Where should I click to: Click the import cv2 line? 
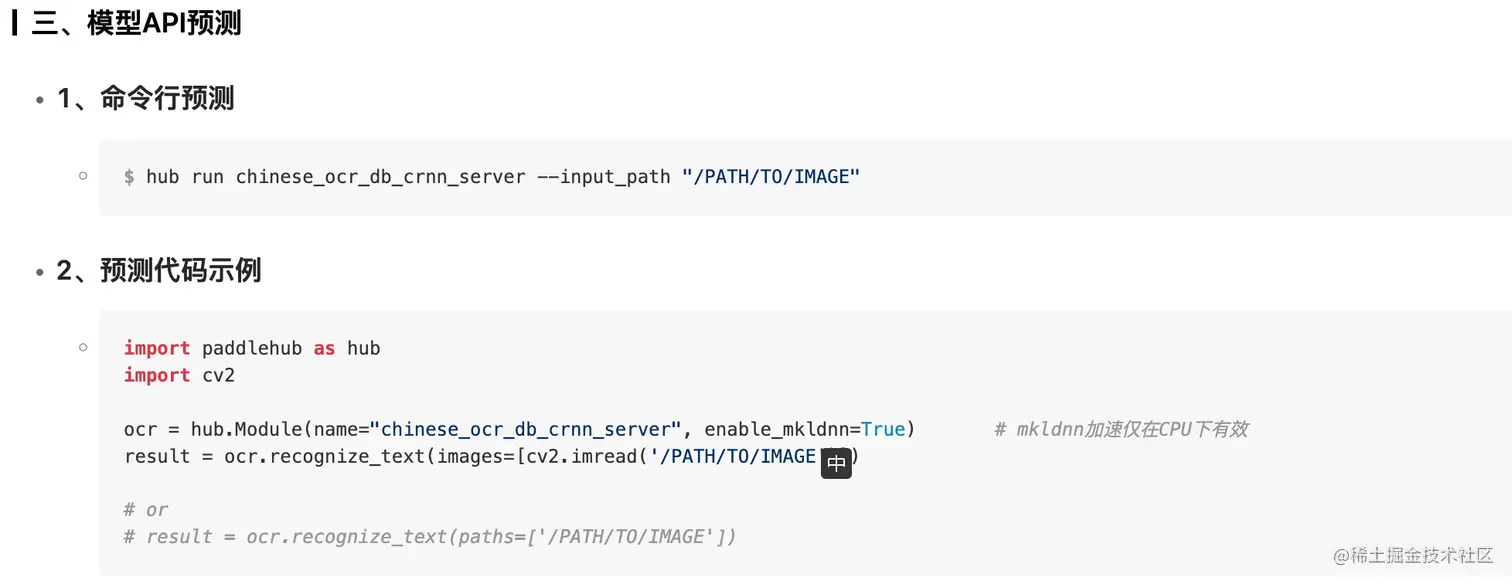pyautogui.click(x=179, y=375)
